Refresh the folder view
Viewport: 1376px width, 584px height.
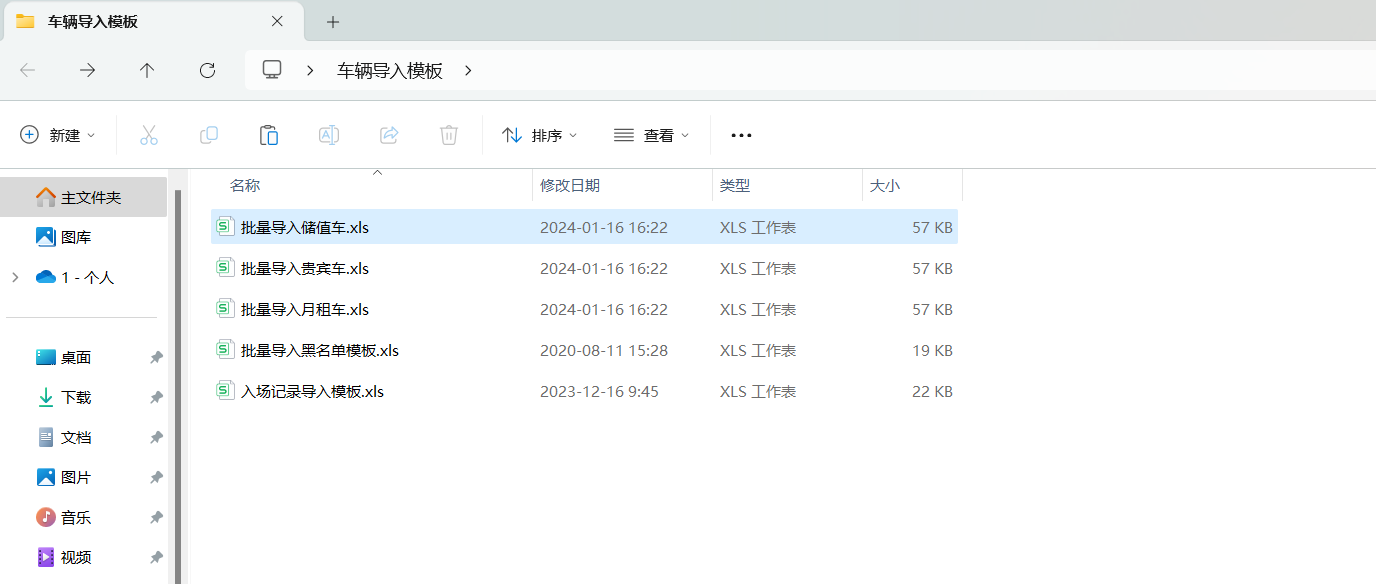(x=207, y=70)
